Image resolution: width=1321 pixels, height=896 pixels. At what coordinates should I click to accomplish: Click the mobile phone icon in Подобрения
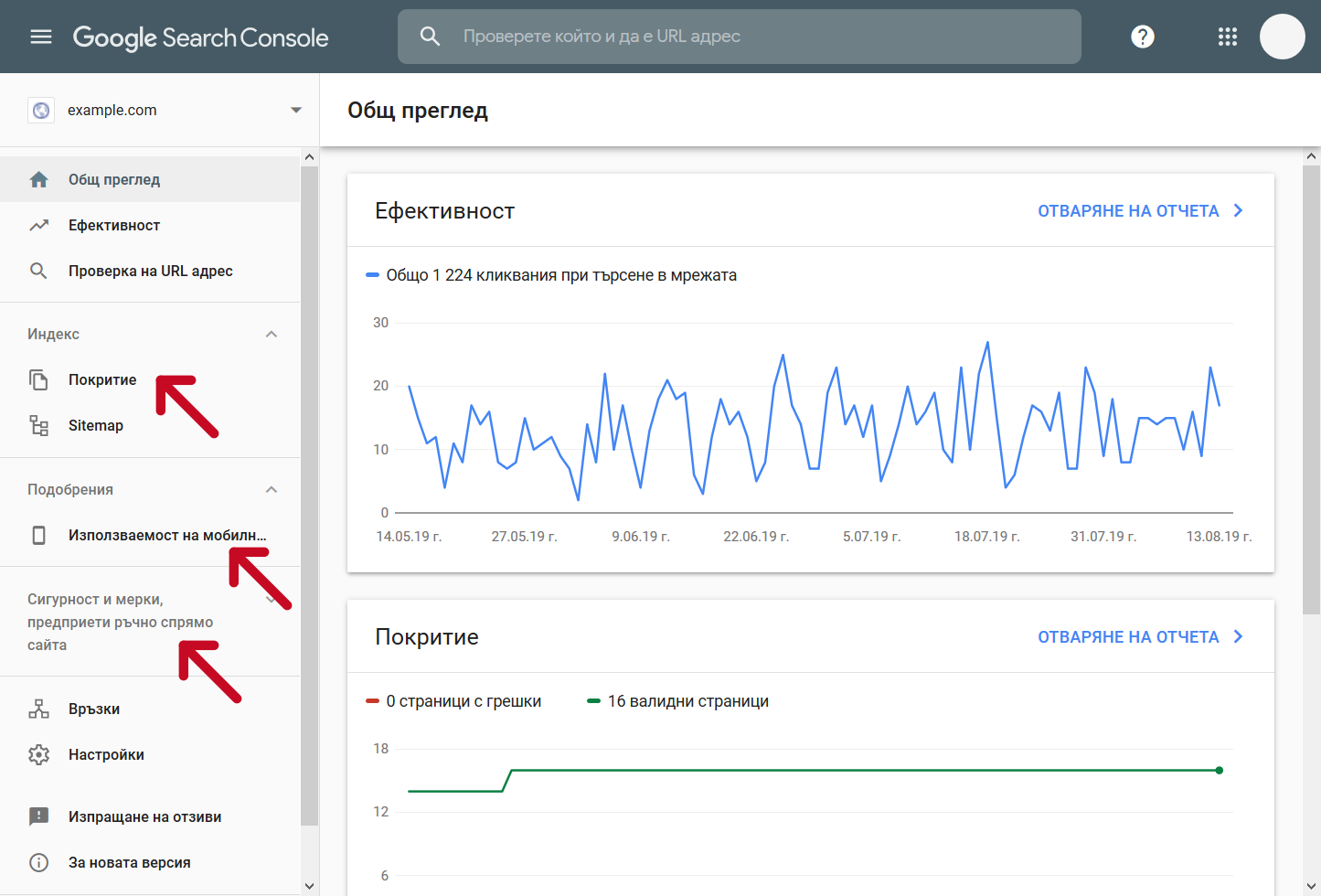38,535
